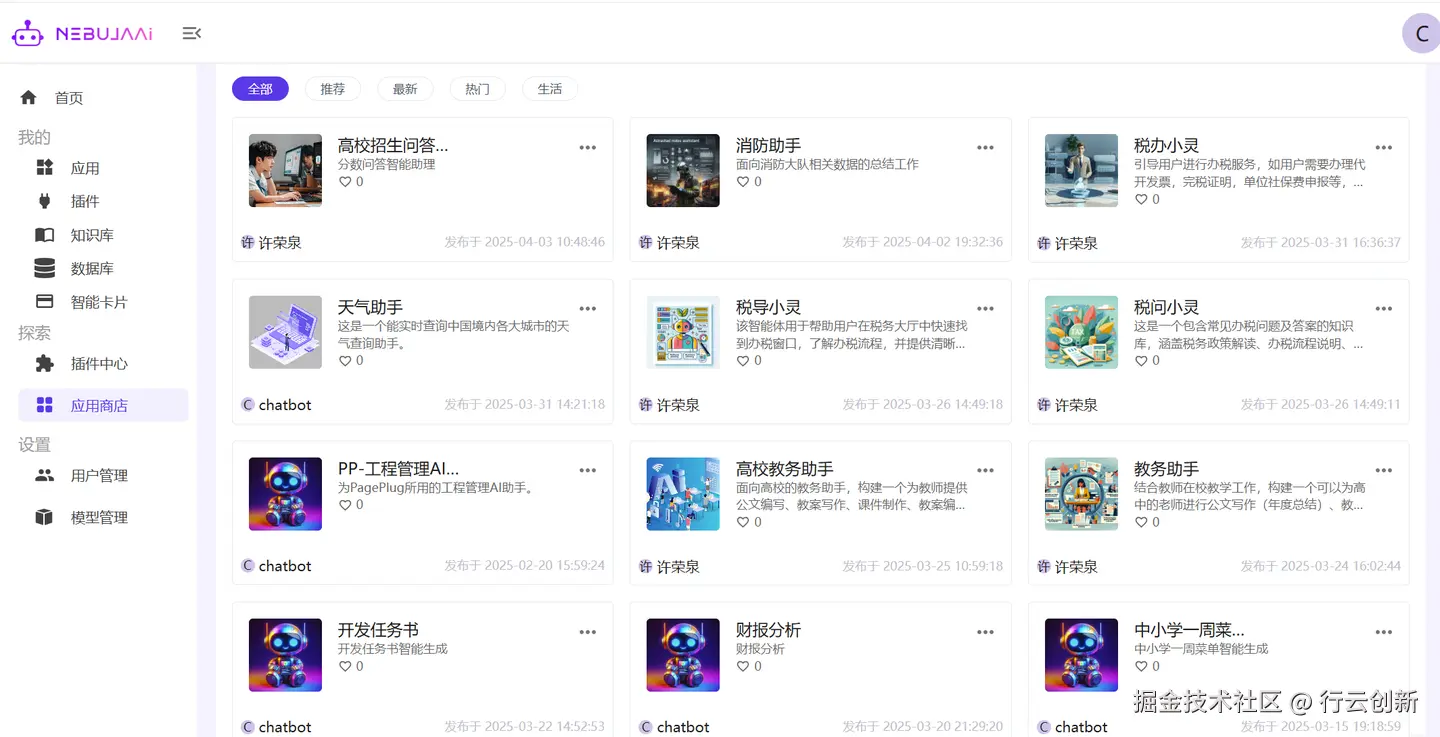1440x737 pixels.
Task: Click the 插件中心 puzzle icon
Action: (44, 363)
